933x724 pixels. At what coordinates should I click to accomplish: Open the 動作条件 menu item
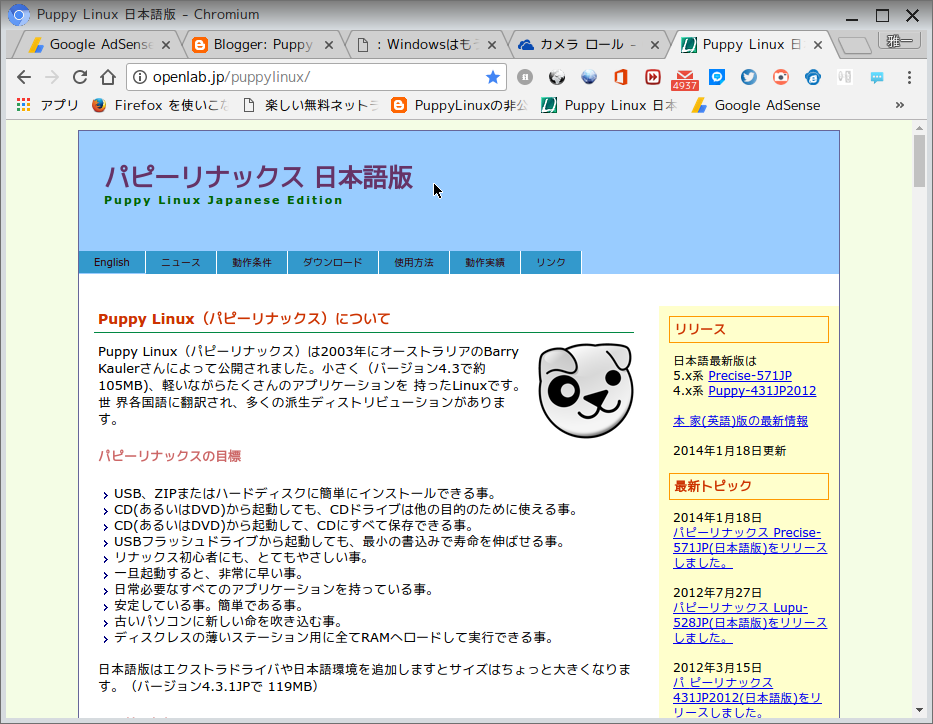click(x=252, y=262)
